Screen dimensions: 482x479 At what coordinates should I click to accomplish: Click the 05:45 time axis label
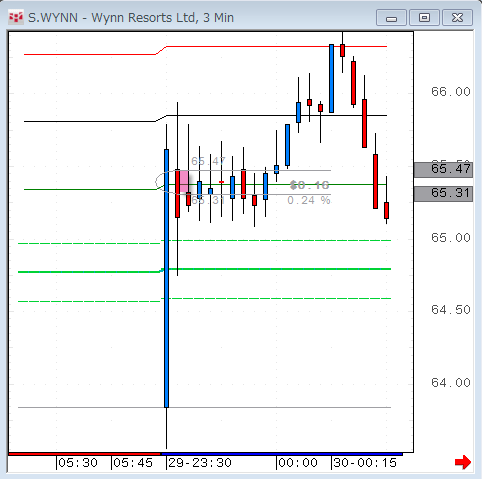(x=133, y=463)
